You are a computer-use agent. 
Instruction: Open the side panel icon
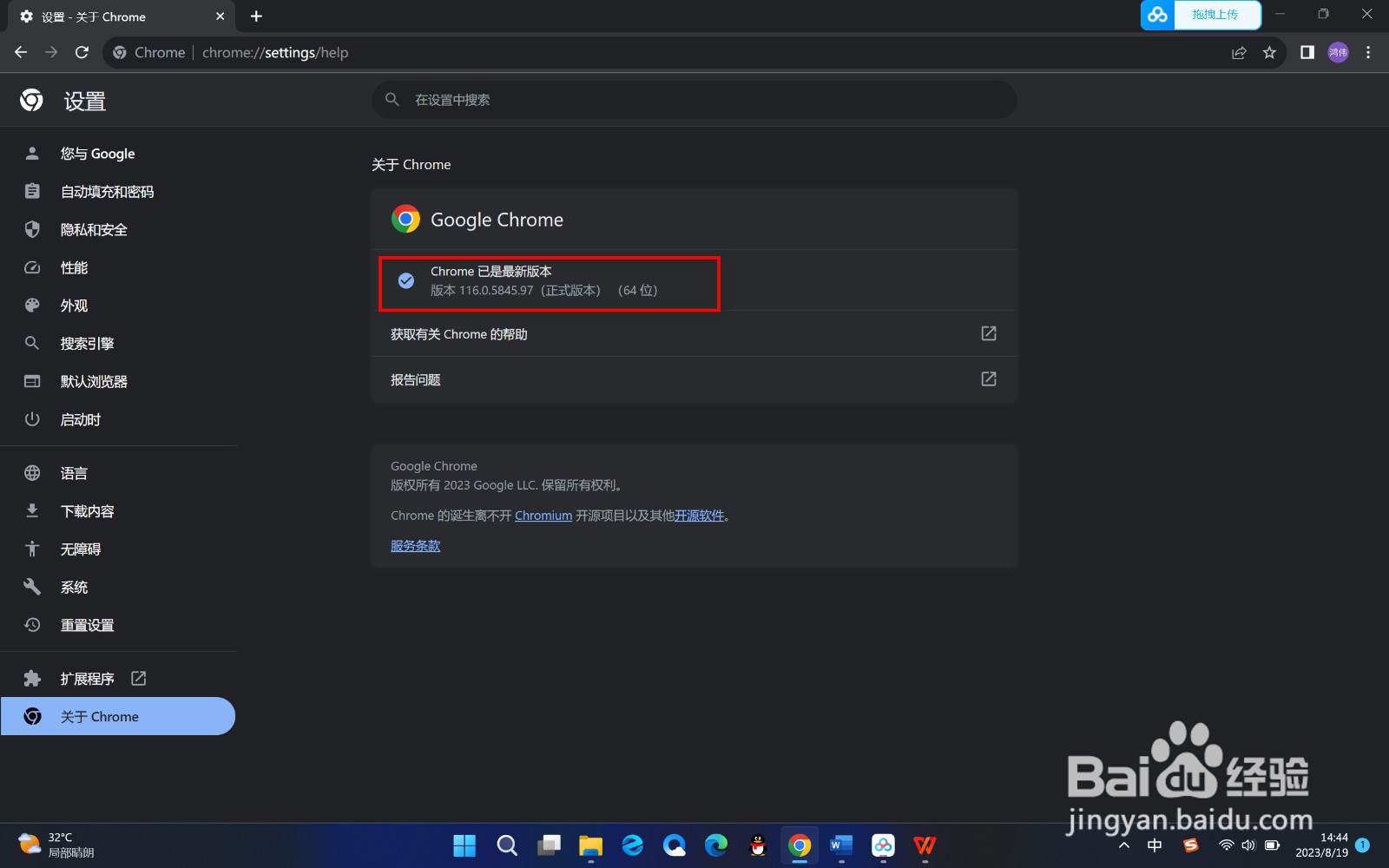coord(1307,52)
